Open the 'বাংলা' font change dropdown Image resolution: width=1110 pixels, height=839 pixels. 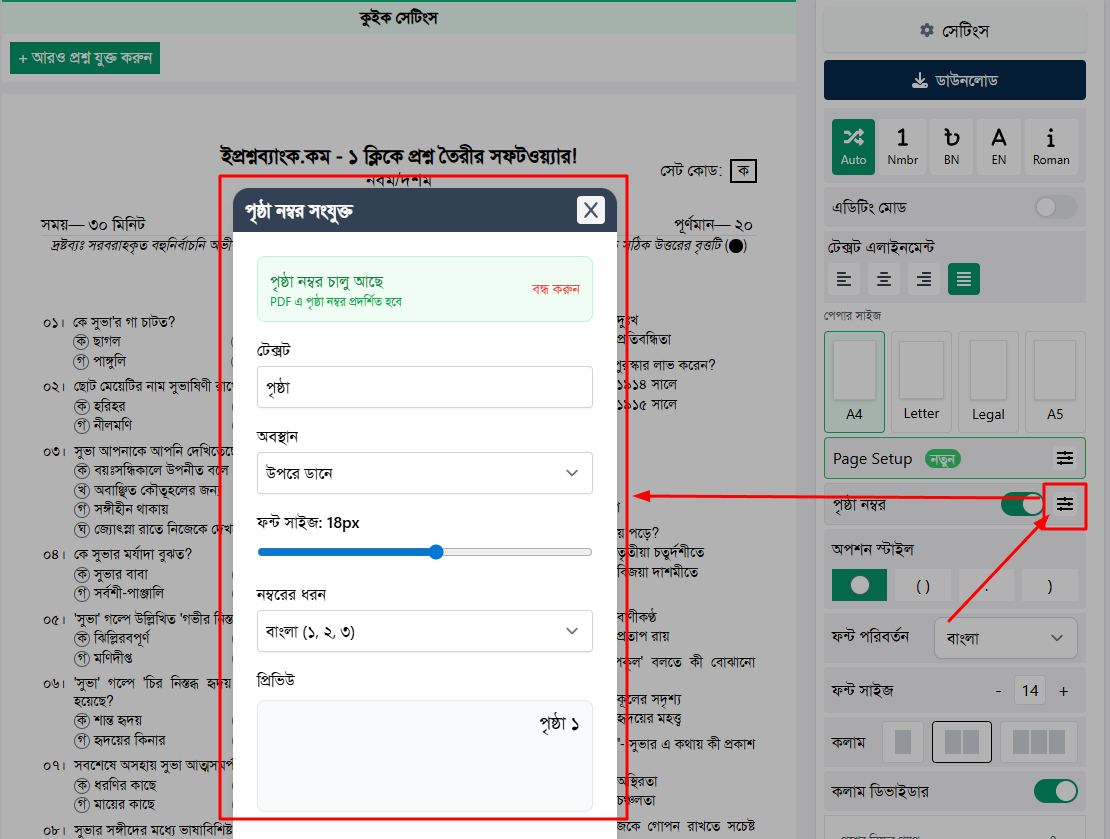point(1006,638)
